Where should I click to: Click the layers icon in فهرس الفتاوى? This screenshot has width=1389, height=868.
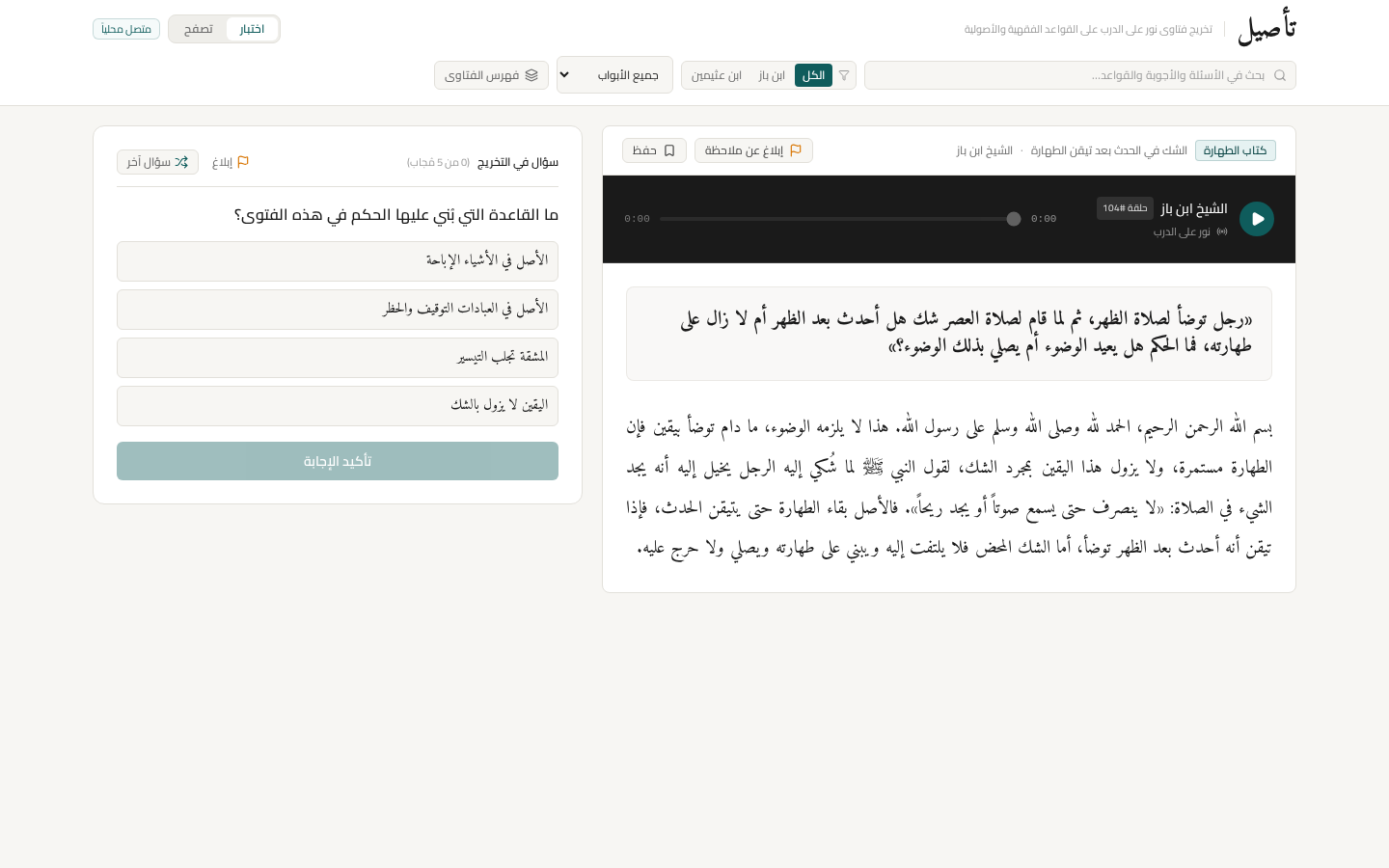[x=531, y=75]
